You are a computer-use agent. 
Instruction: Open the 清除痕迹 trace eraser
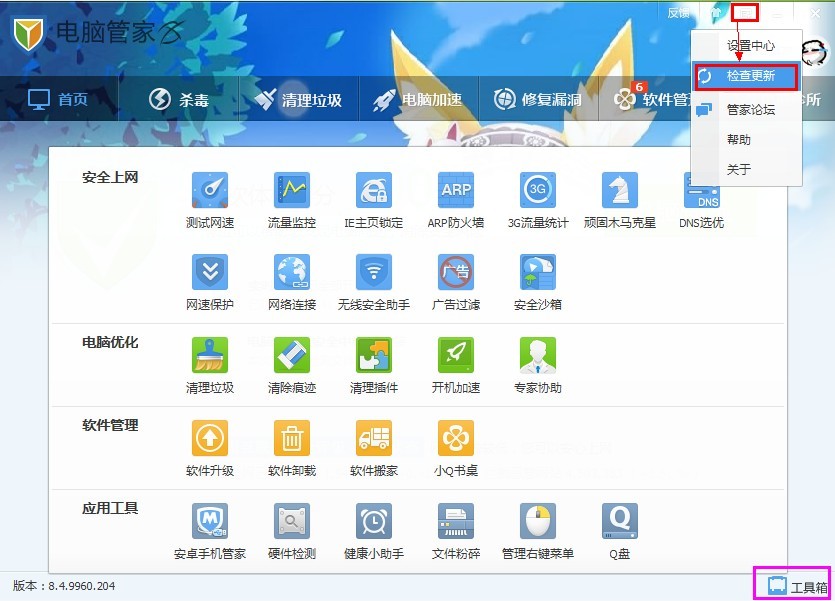[x=292, y=365]
